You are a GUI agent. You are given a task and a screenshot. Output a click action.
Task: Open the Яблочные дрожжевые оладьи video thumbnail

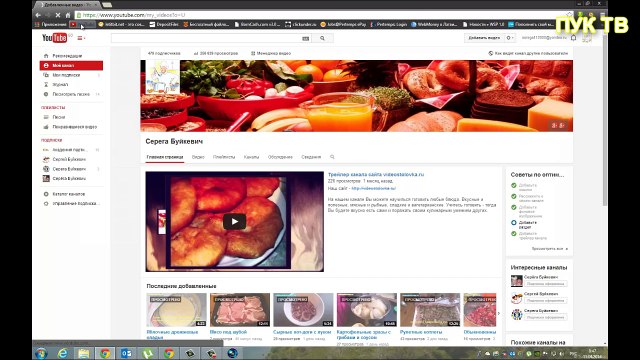click(176, 310)
